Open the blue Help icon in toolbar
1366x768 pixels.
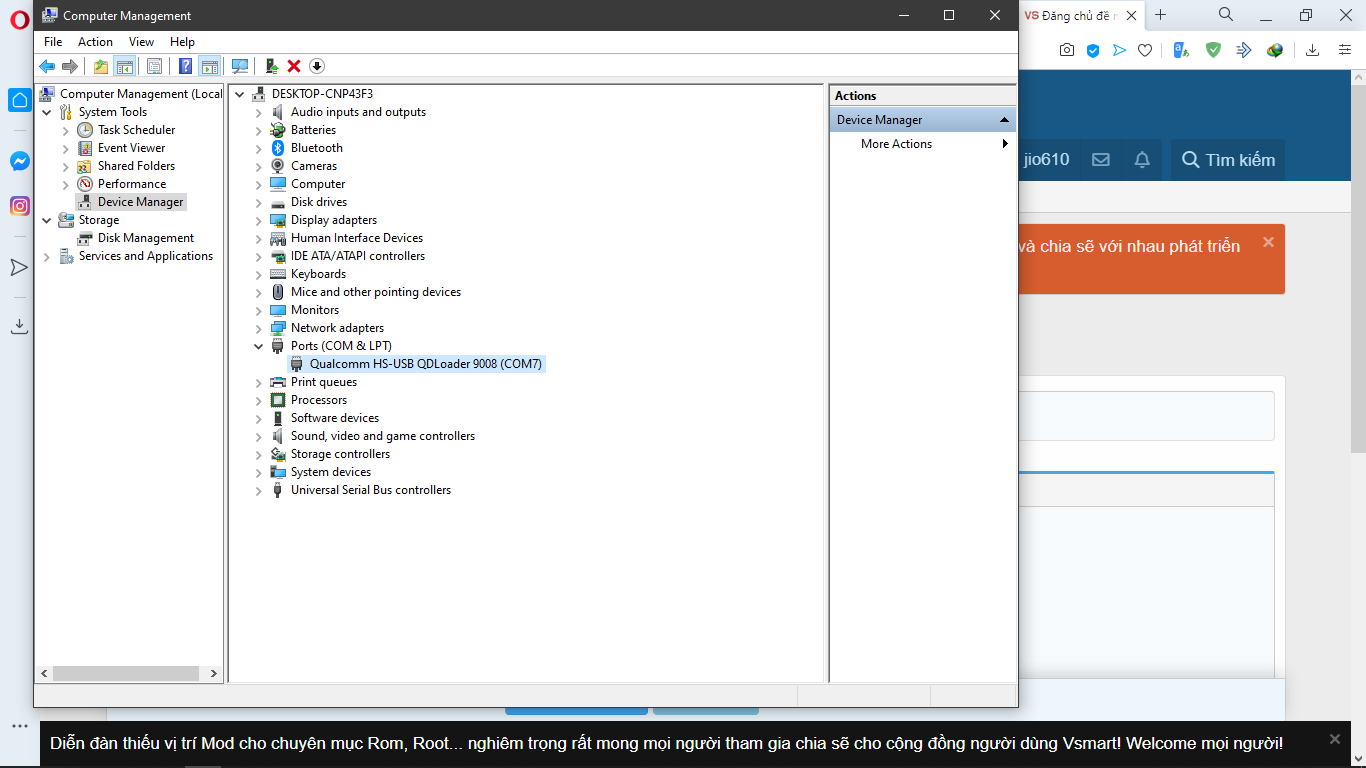coord(185,66)
